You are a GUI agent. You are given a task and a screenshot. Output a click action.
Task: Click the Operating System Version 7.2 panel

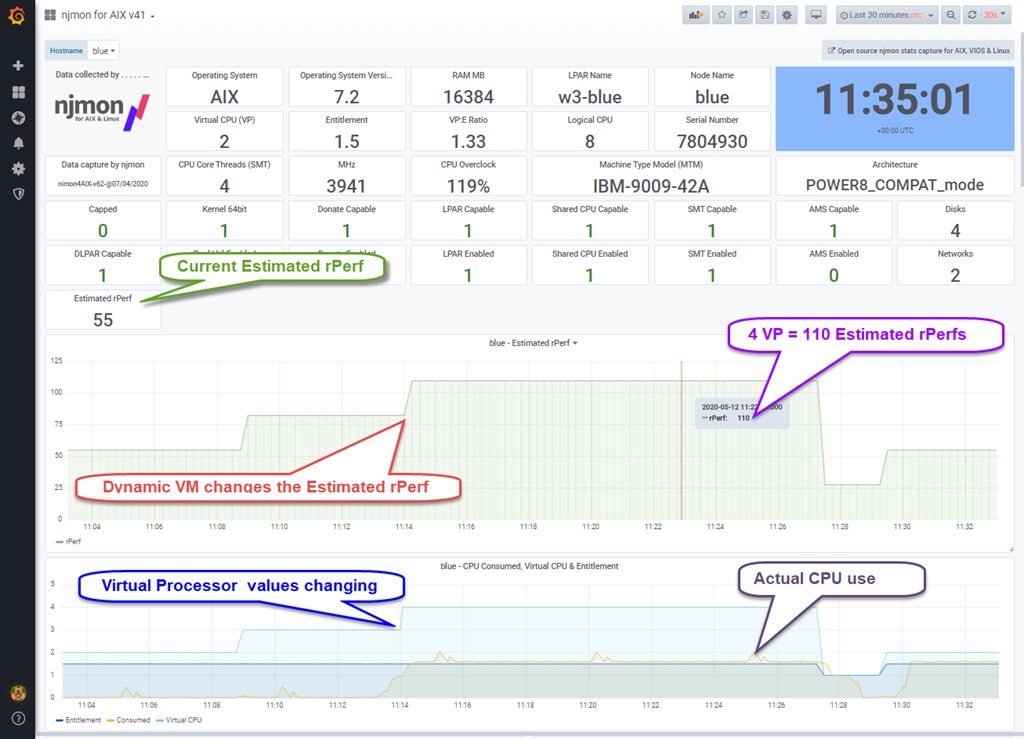(x=346, y=86)
